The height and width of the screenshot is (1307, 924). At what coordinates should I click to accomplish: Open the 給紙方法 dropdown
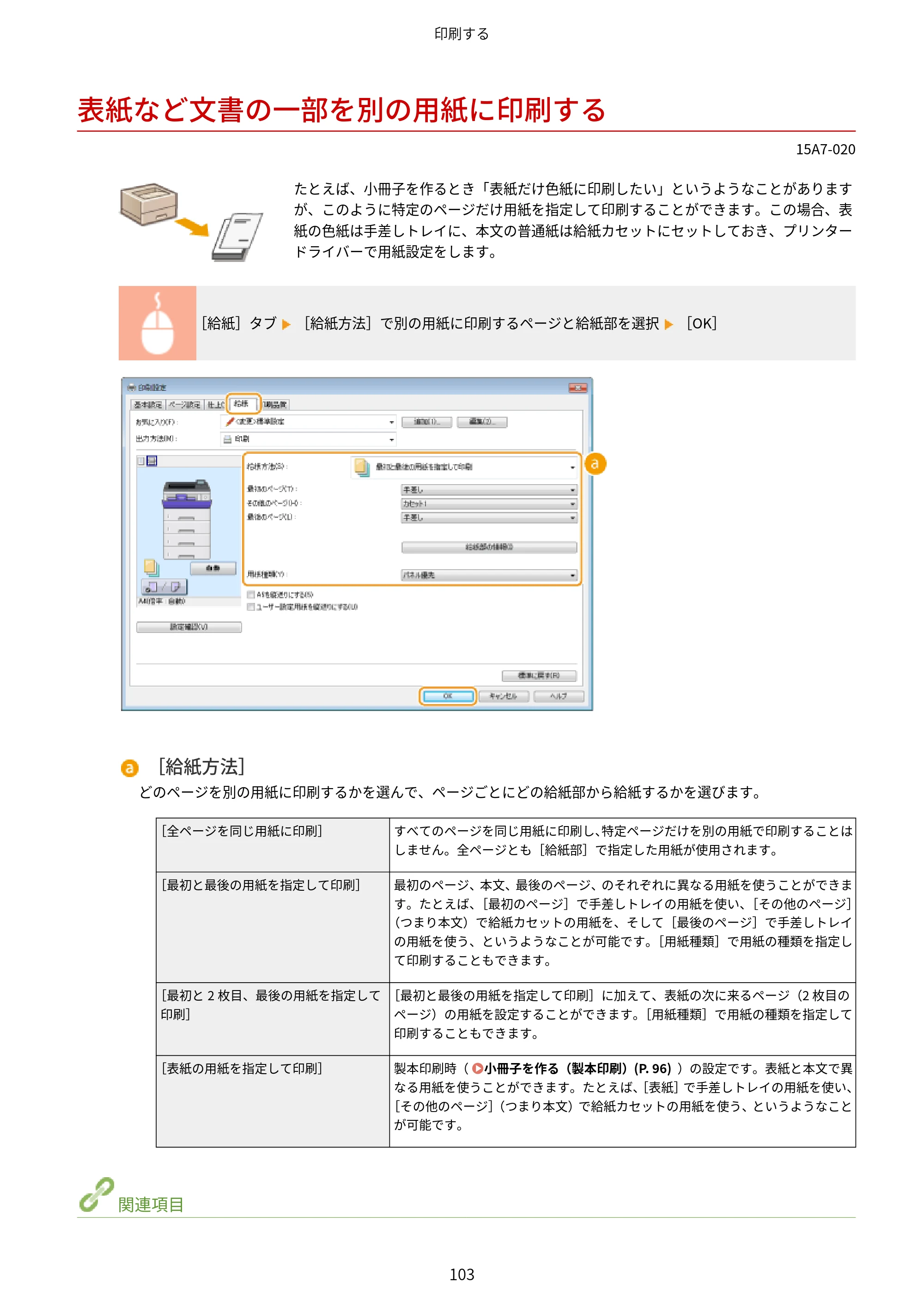[x=464, y=467]
